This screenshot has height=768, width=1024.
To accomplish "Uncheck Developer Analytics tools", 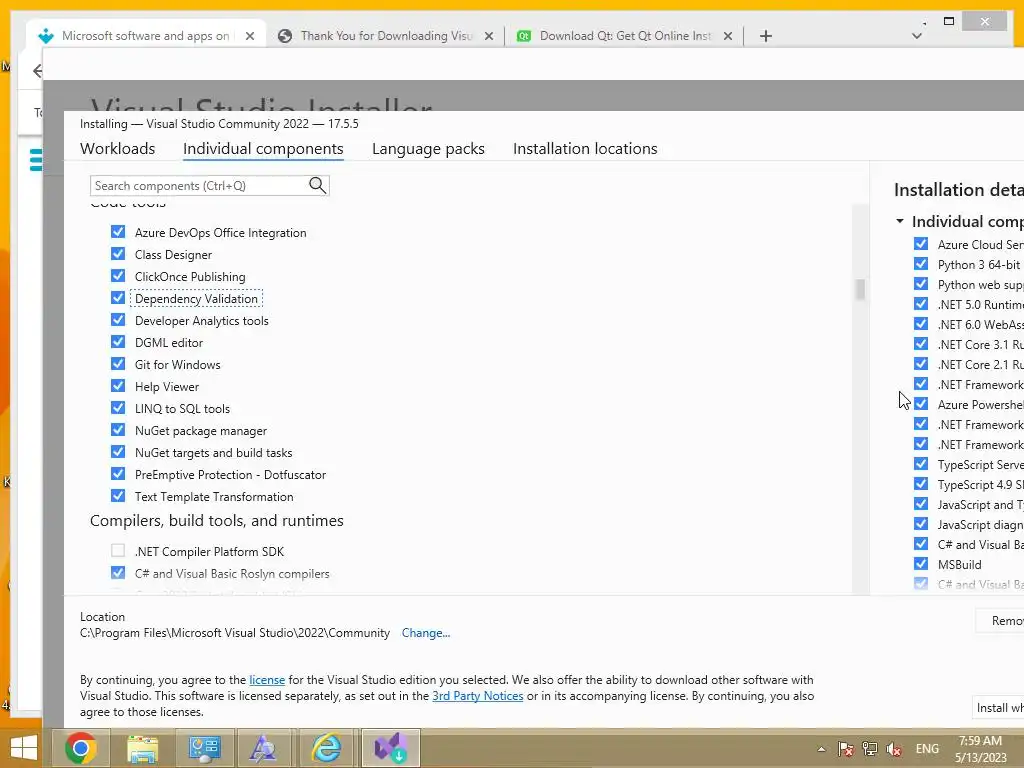I will coord(118,320).
